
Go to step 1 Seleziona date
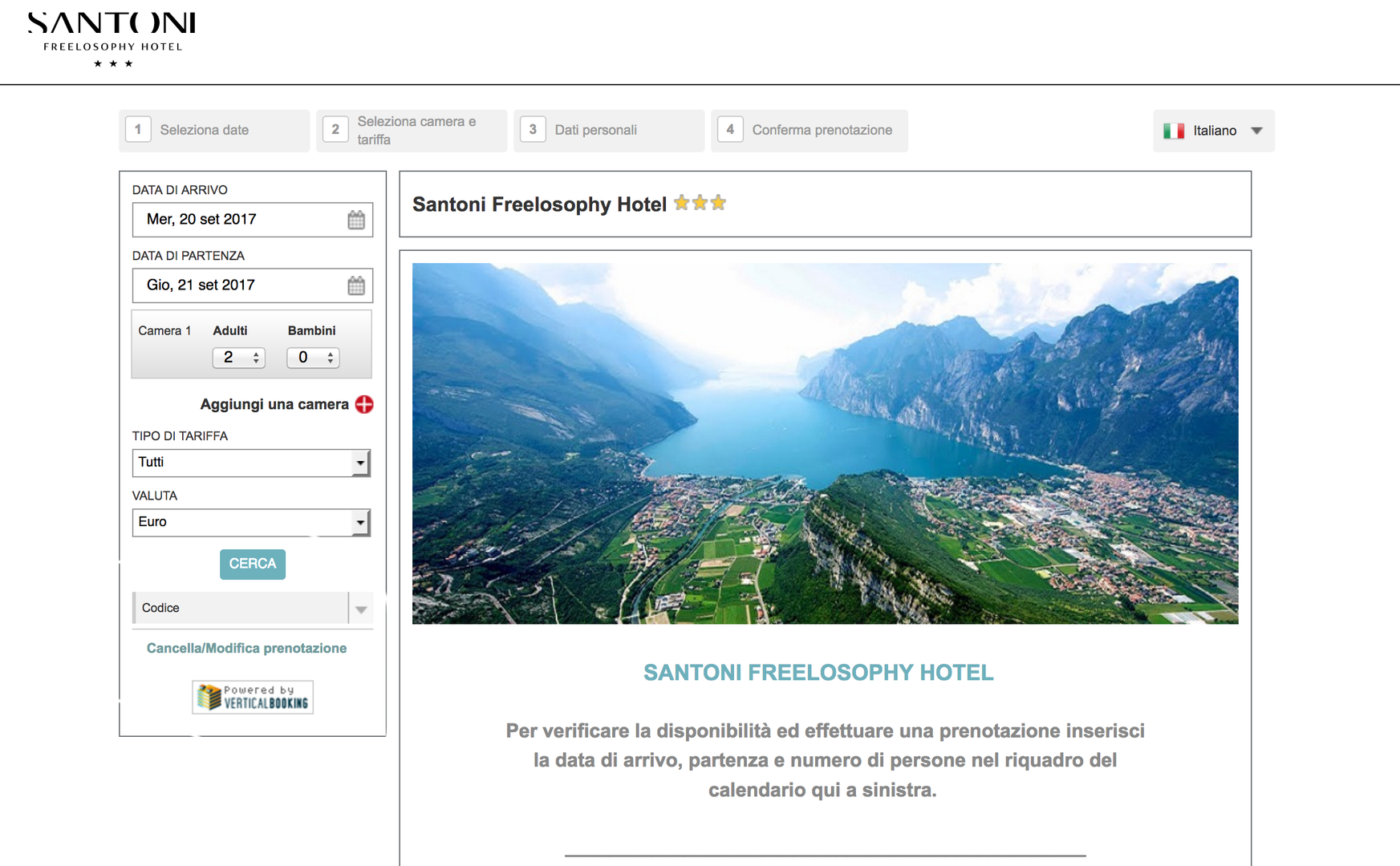coord(214,130)
